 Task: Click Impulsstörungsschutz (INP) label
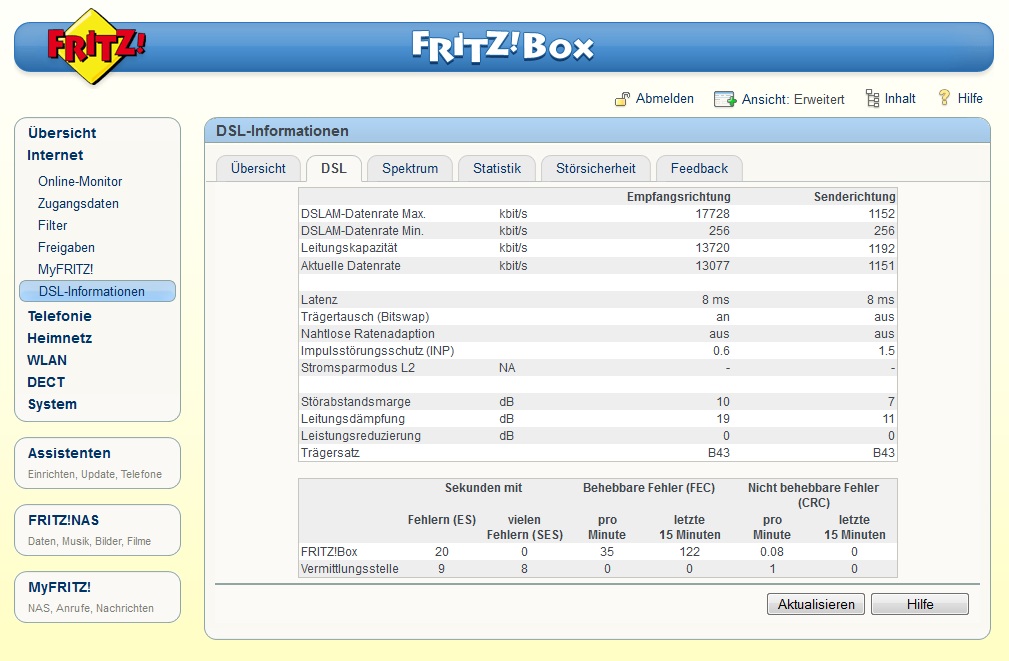[x=378, y=351]
